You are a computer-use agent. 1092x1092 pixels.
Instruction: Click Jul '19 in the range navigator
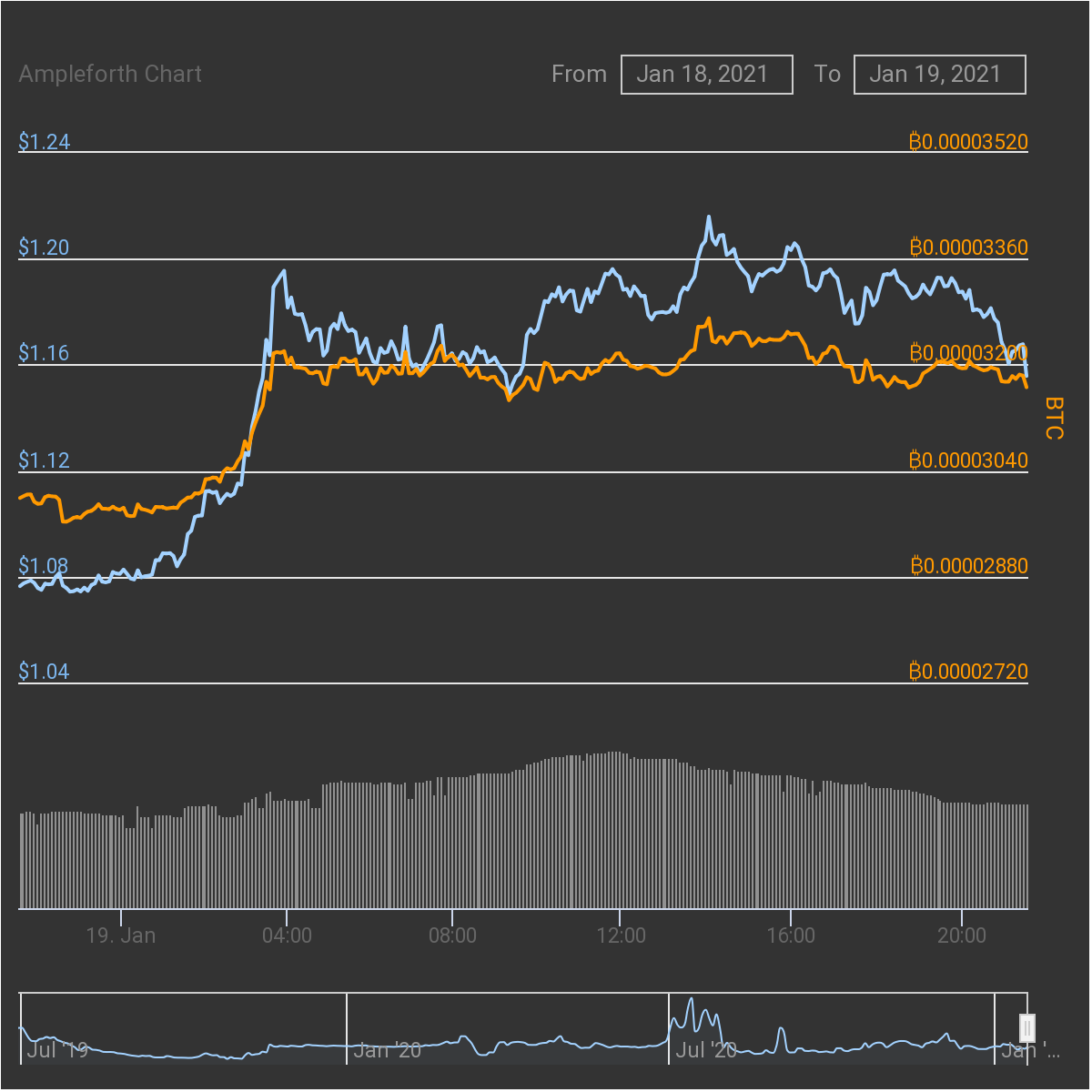(x=57, y=1051)
